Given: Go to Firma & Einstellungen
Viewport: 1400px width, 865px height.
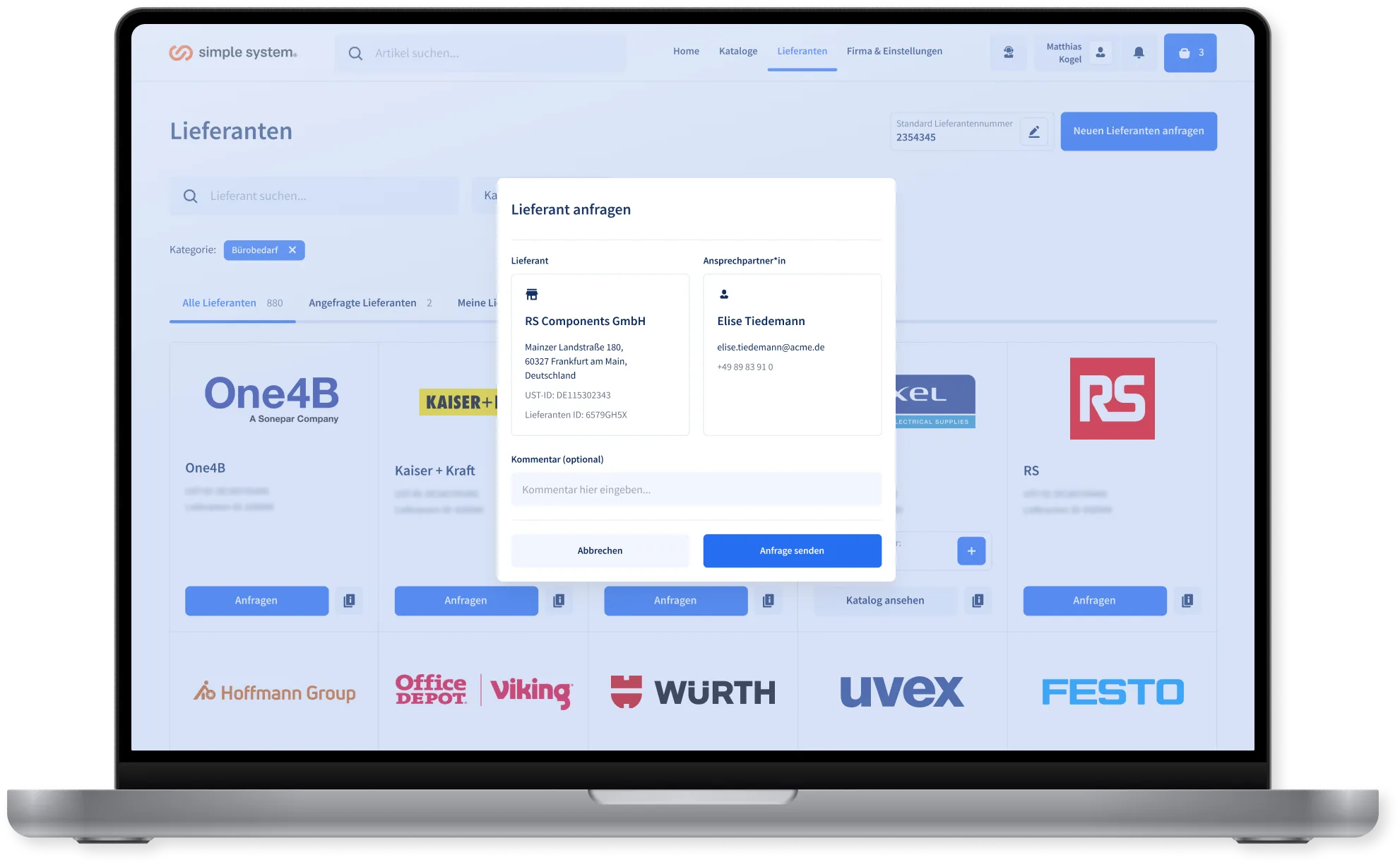Looking at the screenshot, I should pos(894,51).
